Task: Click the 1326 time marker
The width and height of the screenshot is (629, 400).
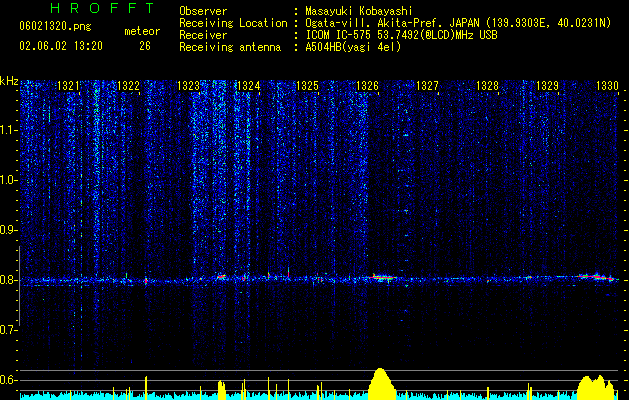Action: [367, 86]
